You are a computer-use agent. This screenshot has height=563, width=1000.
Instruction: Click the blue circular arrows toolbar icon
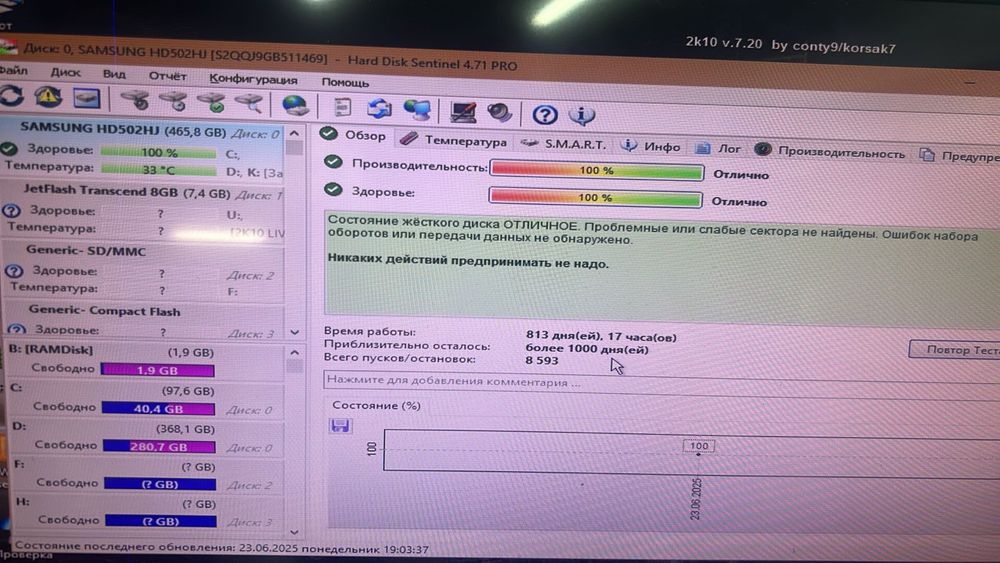click(x=379, y=108)
